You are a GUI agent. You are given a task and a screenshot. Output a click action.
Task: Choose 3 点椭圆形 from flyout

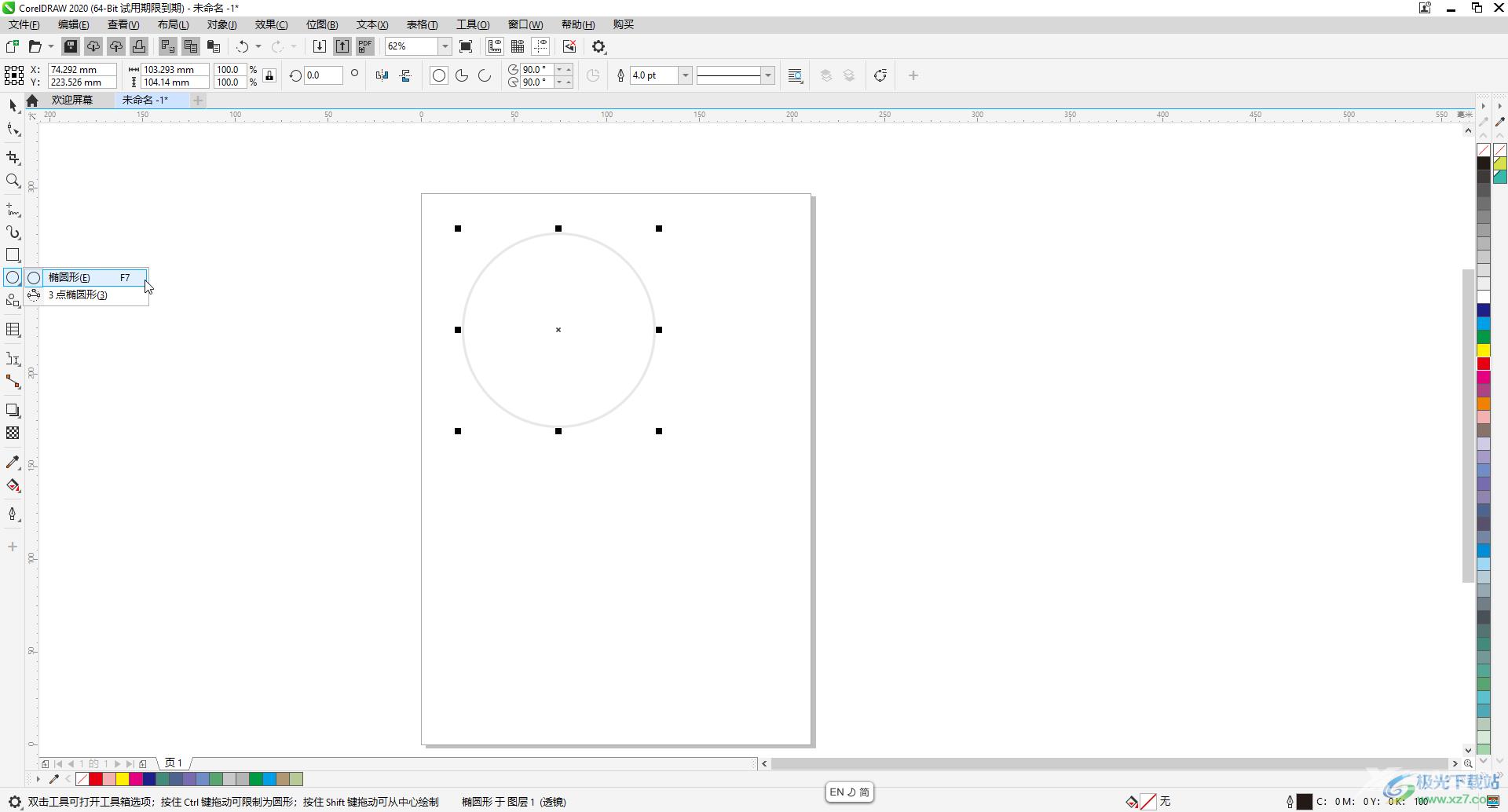point(86,295)
